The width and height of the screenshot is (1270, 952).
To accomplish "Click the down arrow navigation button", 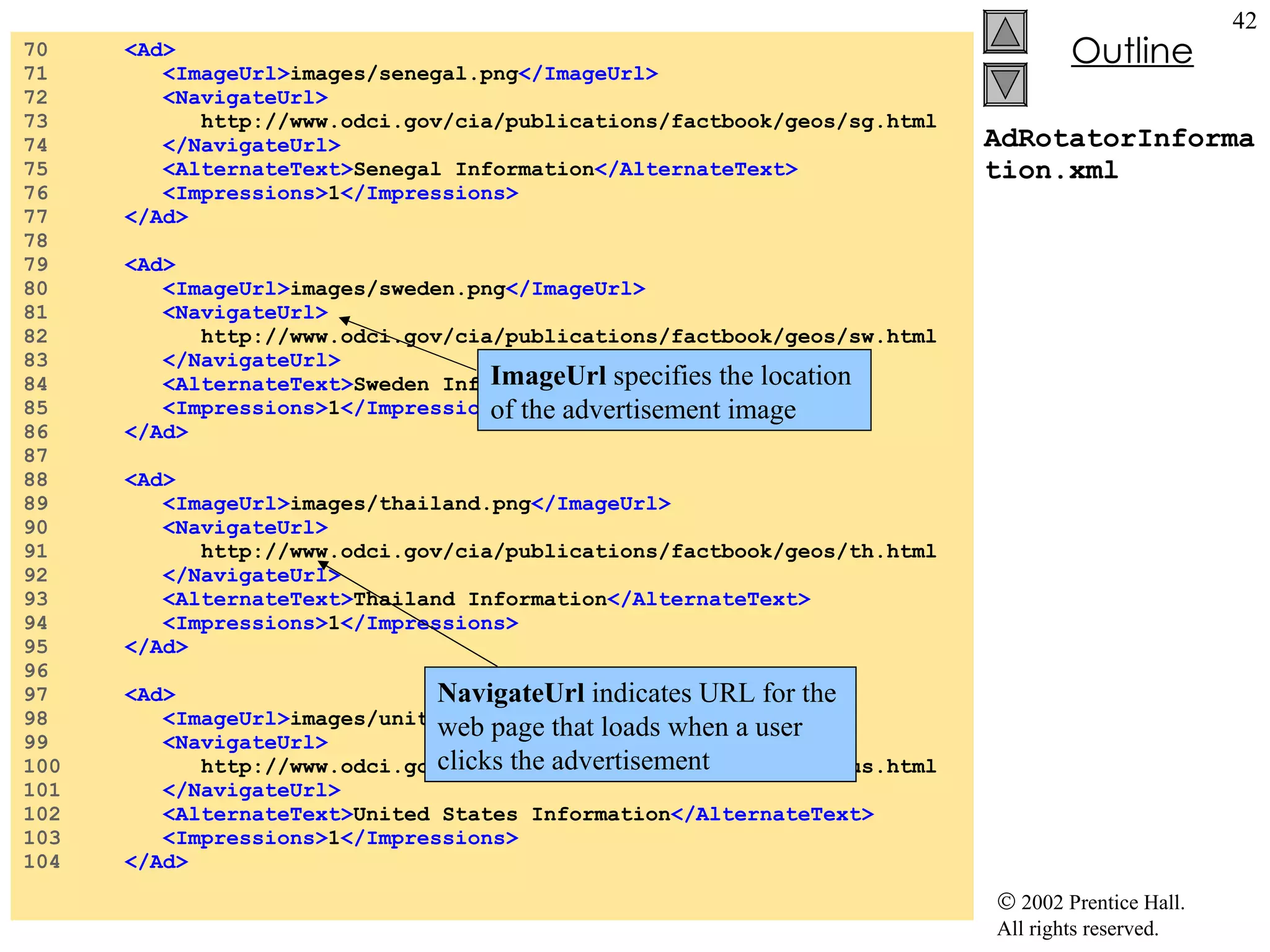I will pyautogui.click(x=1005, y=85).
